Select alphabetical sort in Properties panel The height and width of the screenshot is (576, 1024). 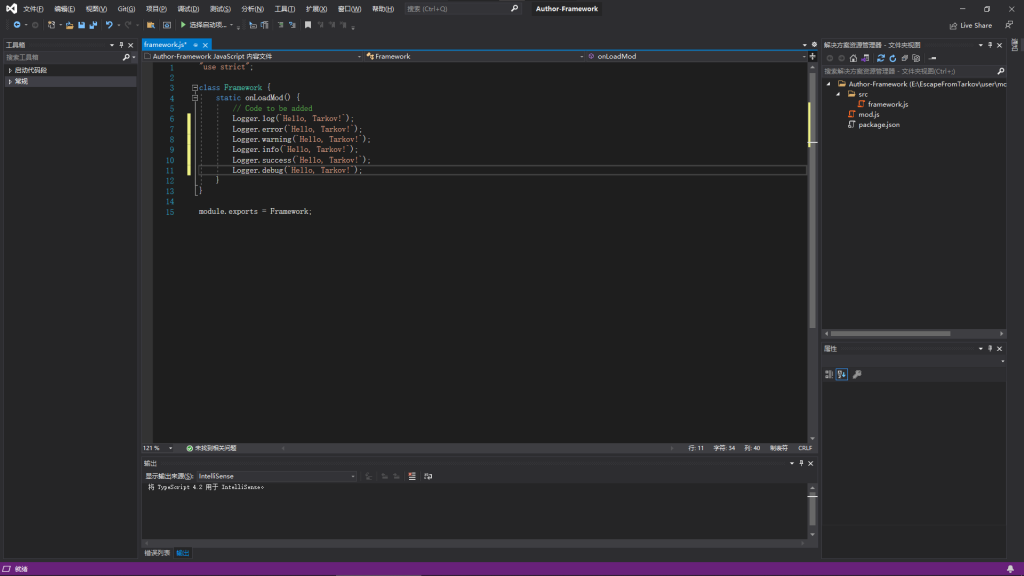tap(842, 374)
